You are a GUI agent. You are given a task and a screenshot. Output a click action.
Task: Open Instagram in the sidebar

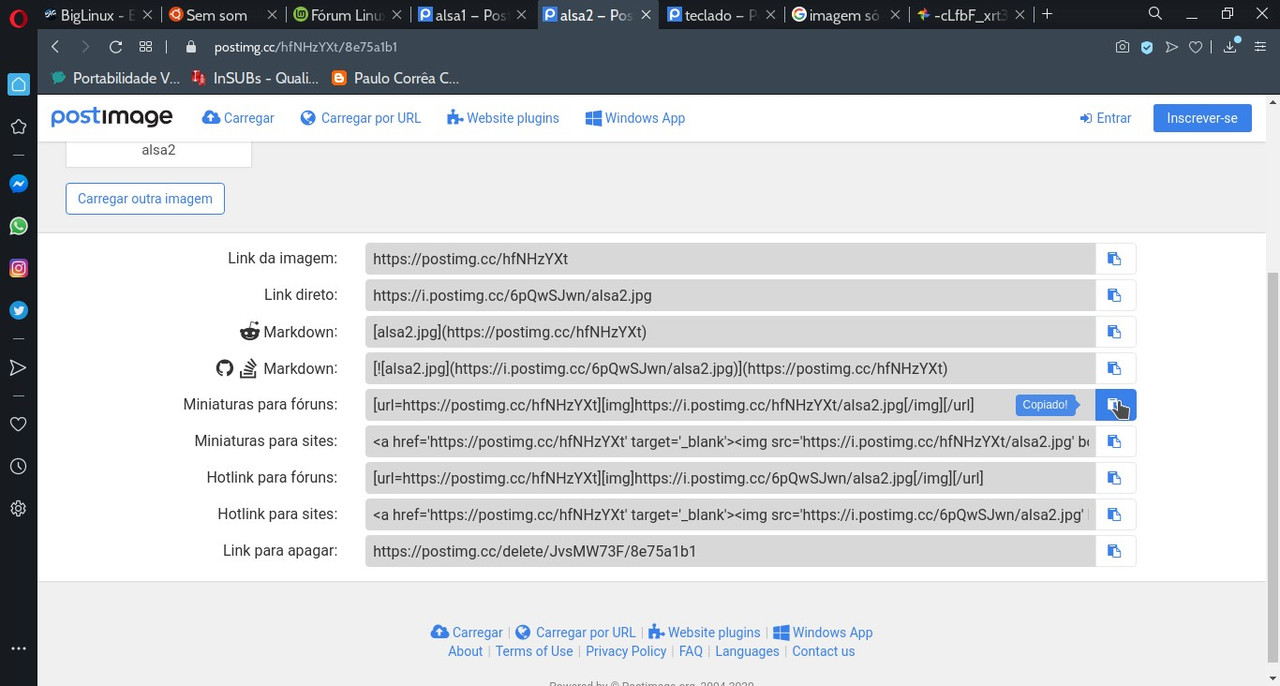click(18, 268)
